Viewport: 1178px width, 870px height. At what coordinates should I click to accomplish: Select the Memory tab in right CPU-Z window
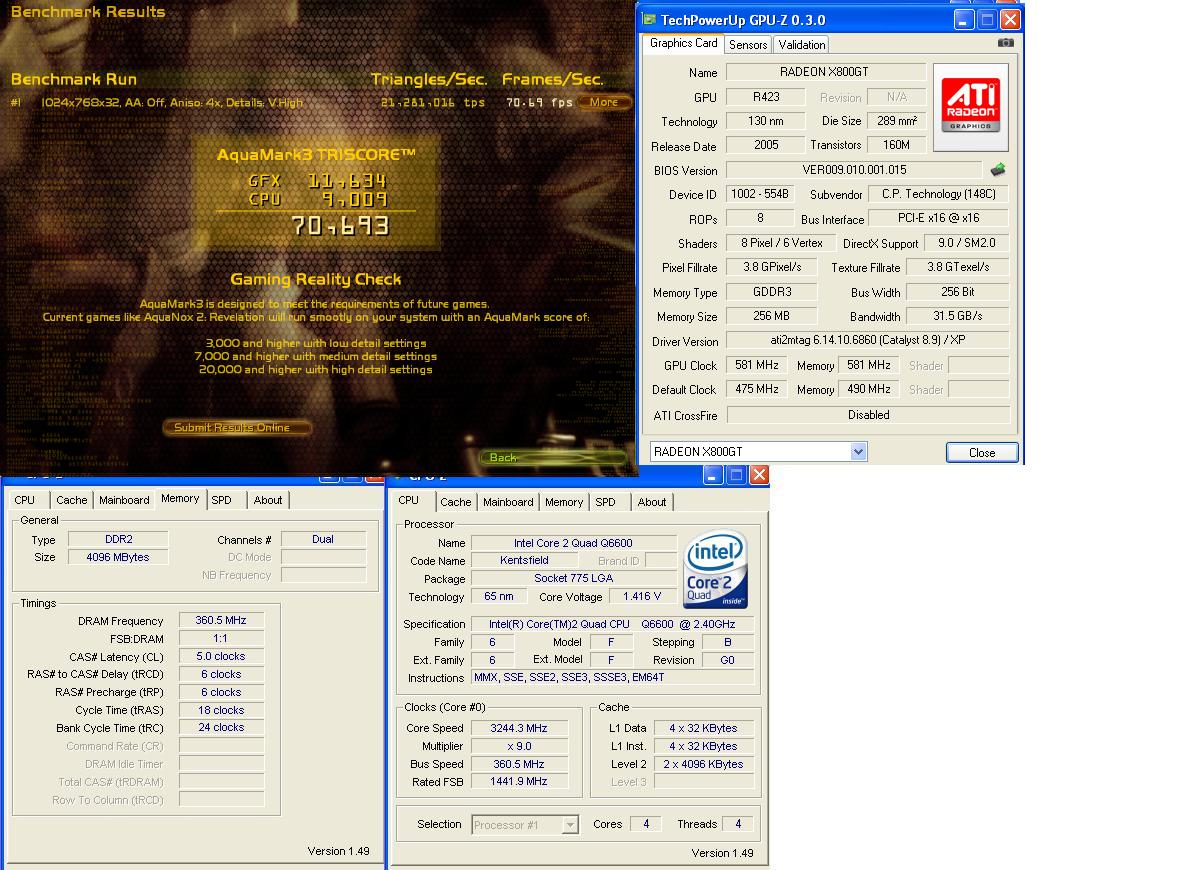tap(564, 502)
